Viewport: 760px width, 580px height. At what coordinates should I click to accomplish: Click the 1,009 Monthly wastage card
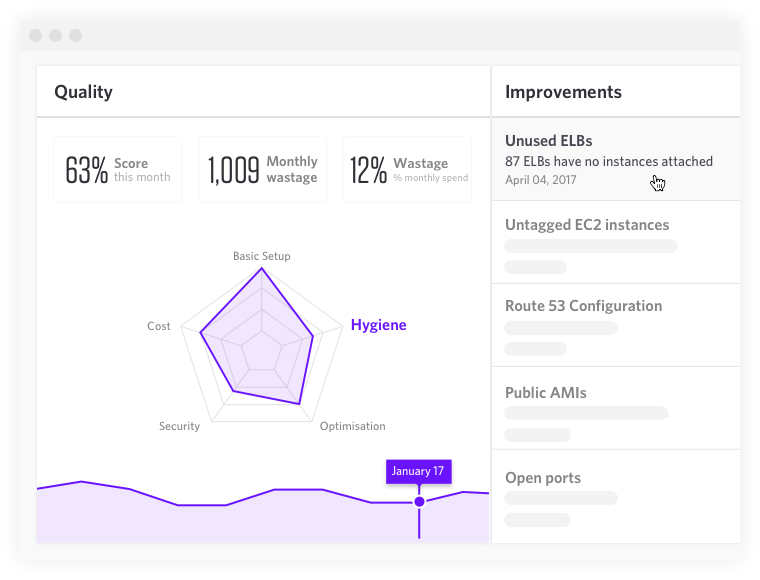(x=262, y=169)
